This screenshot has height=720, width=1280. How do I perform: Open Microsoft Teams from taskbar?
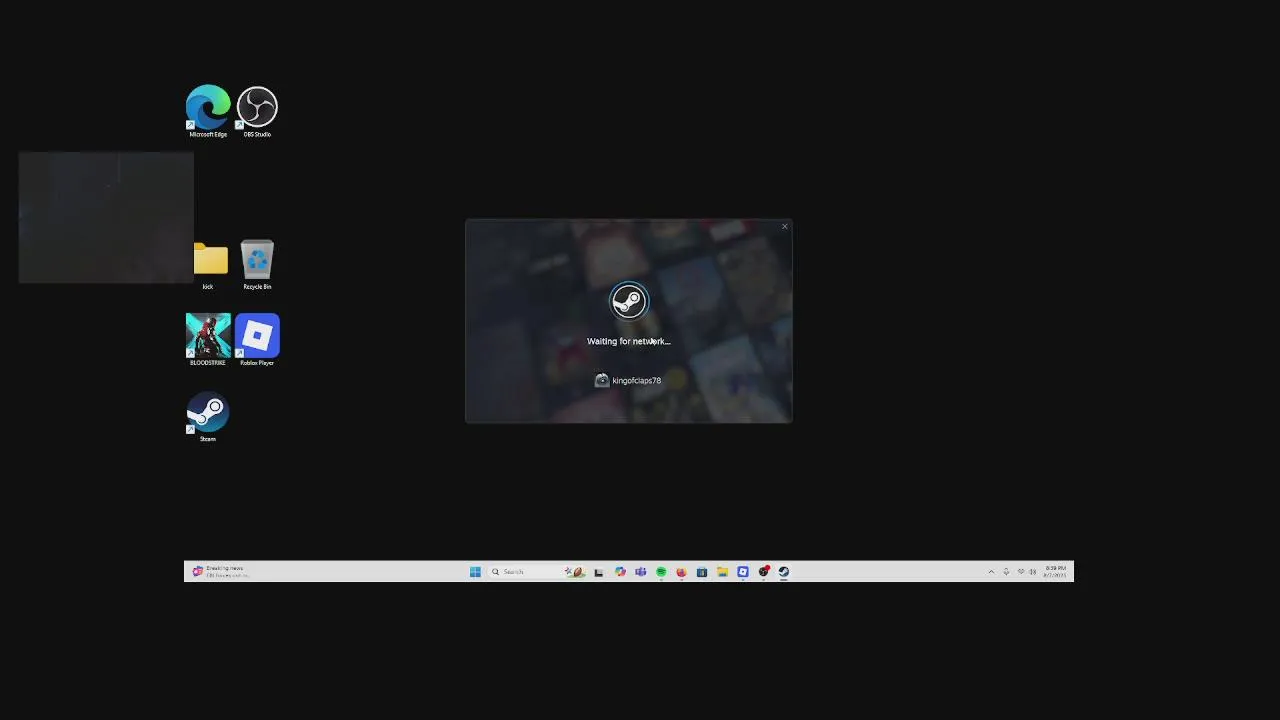coord(641,572)
